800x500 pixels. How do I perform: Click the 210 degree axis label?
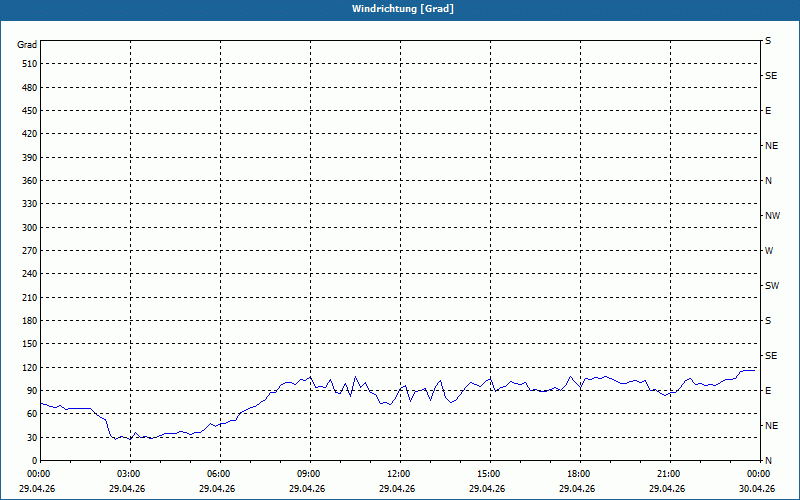pyautogui.click(x=30, y=297)
